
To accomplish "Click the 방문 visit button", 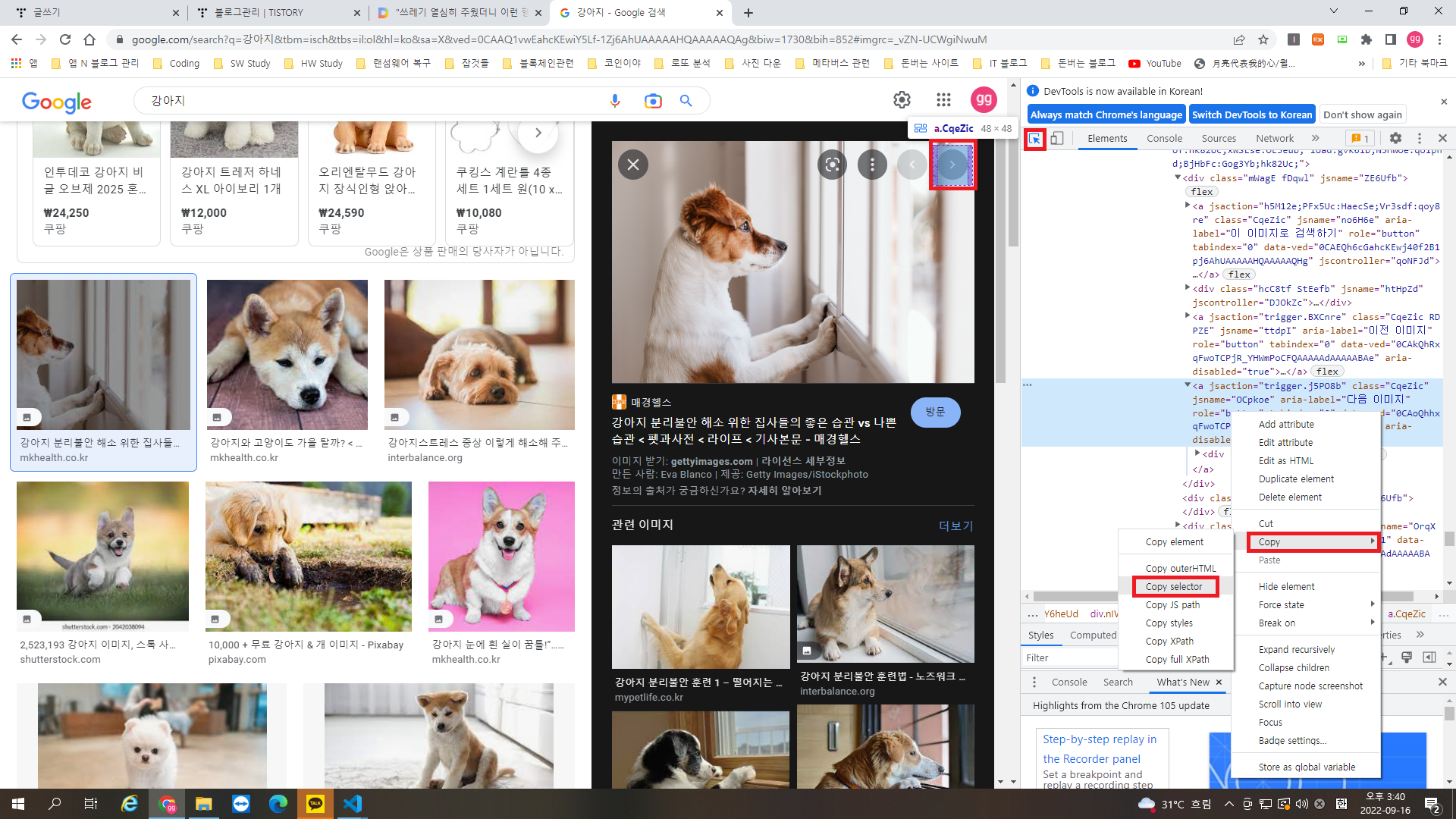I will [x=935, y=412].
